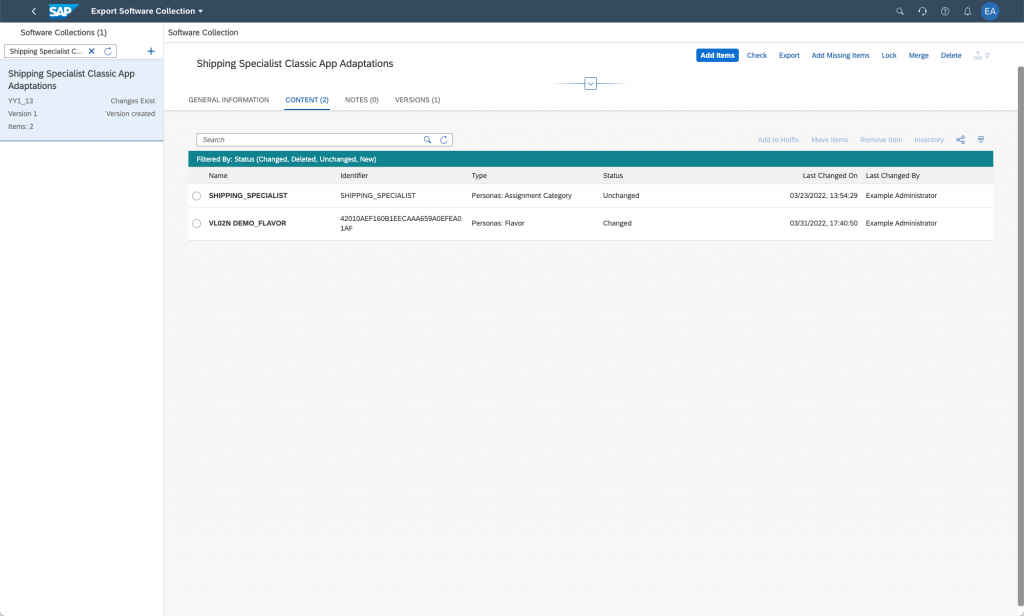Open the support headset icon
The image size is (1024, 616).
tap(922, 11)
